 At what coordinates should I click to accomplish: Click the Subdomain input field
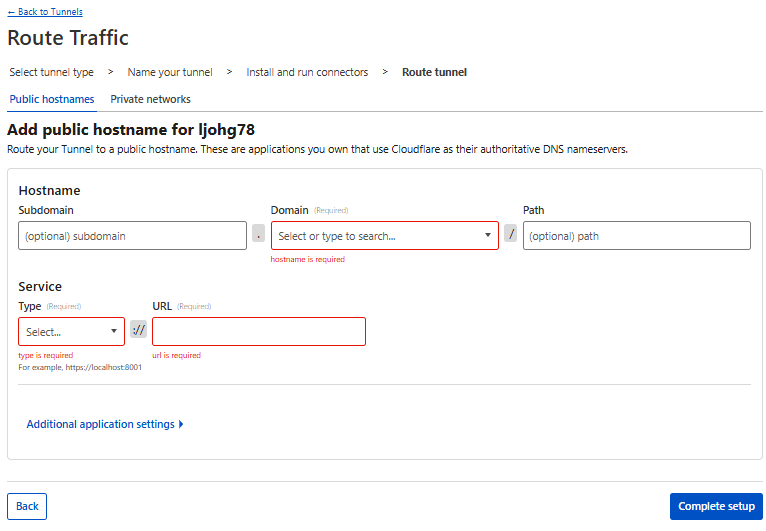point(132,236)
